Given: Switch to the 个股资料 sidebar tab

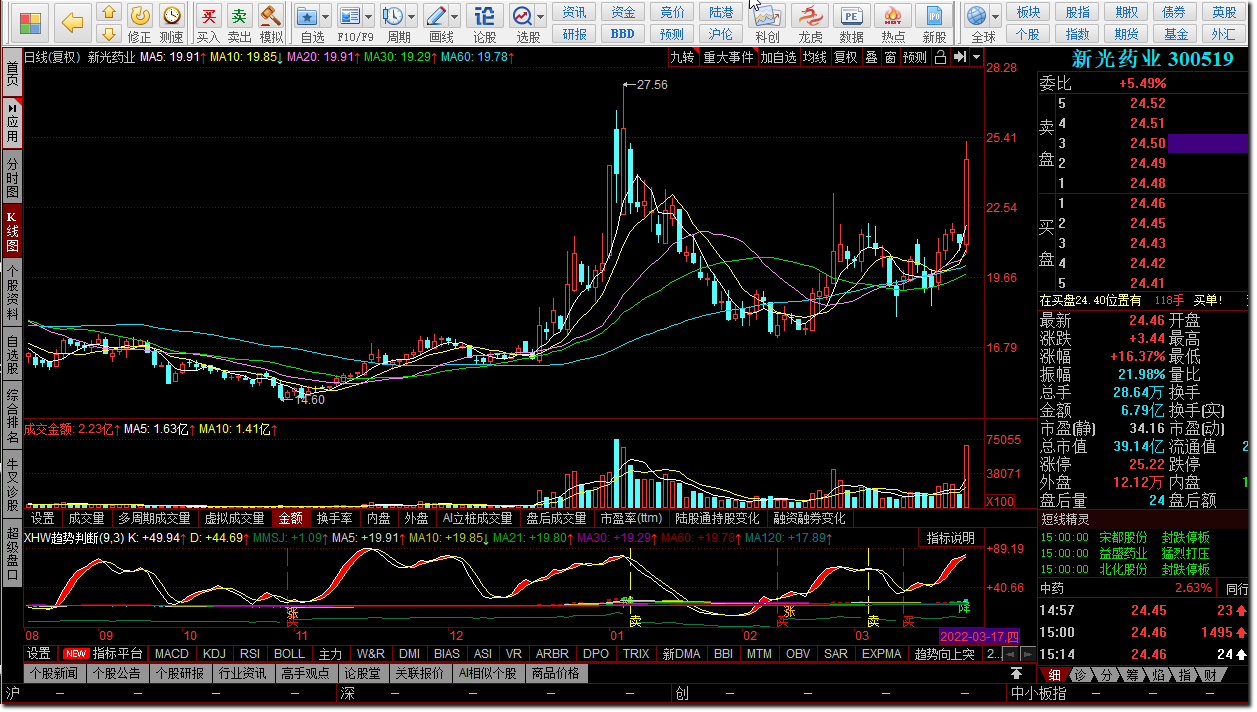Looking at the screenshot, I should [12, 291].
